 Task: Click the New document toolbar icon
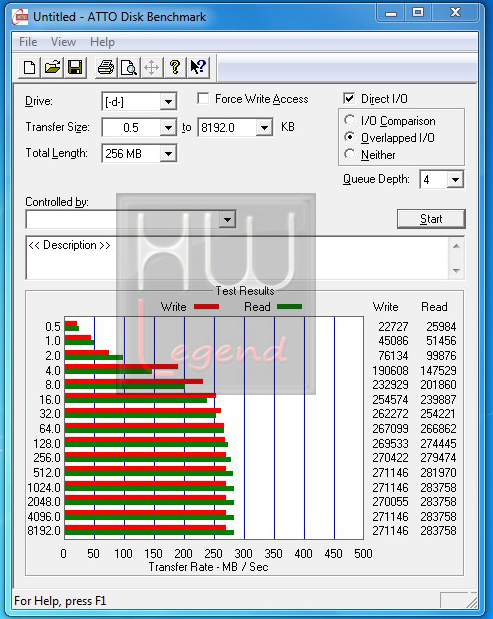30,68
